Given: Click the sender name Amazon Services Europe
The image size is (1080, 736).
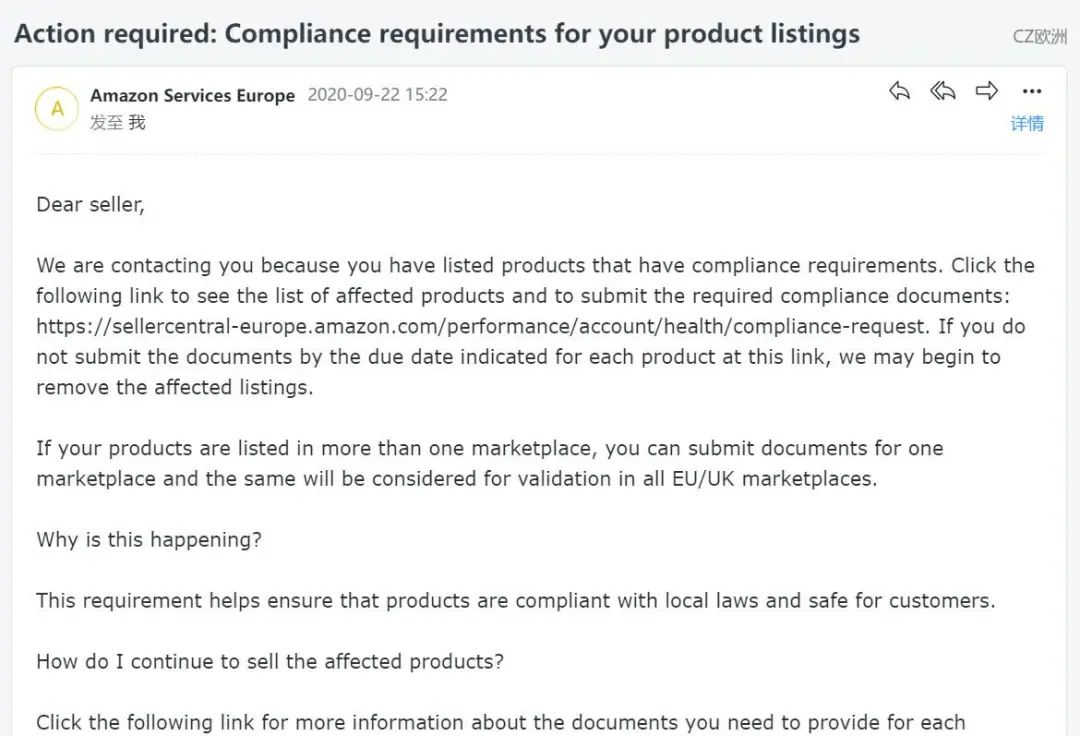Looking at the screenshot, I should click(x=192, y=95).
